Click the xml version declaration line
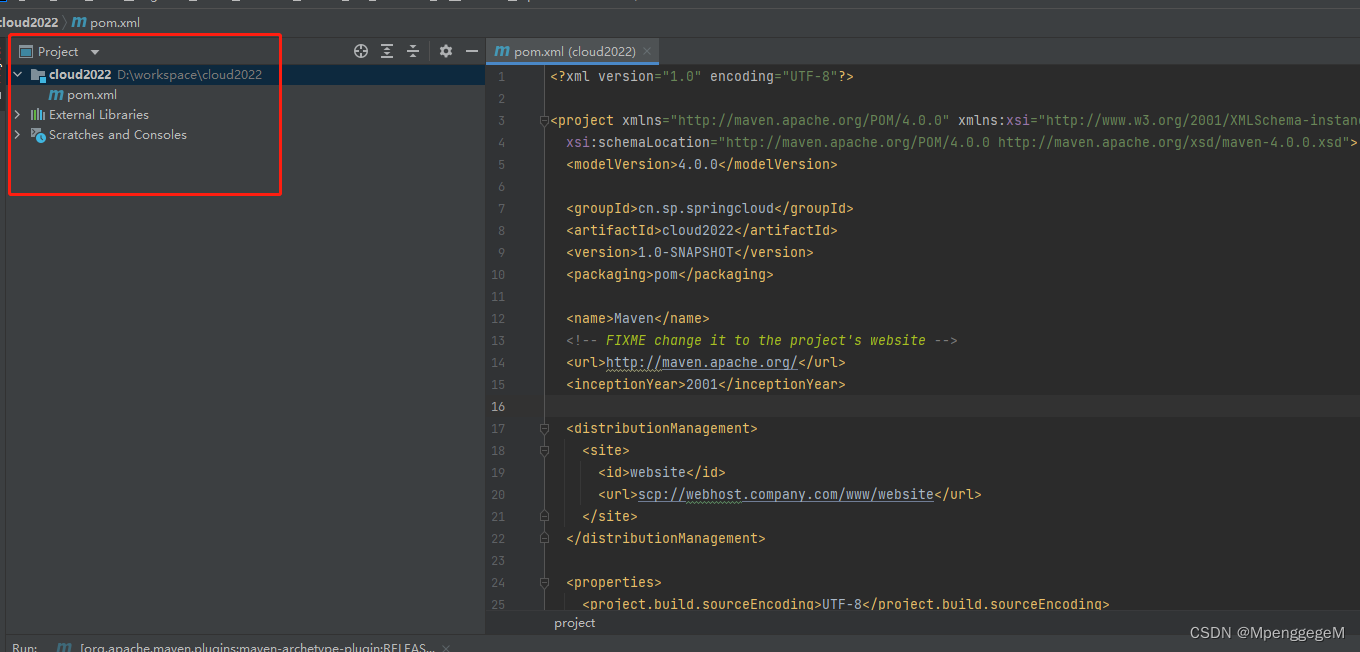 [702, 76]
